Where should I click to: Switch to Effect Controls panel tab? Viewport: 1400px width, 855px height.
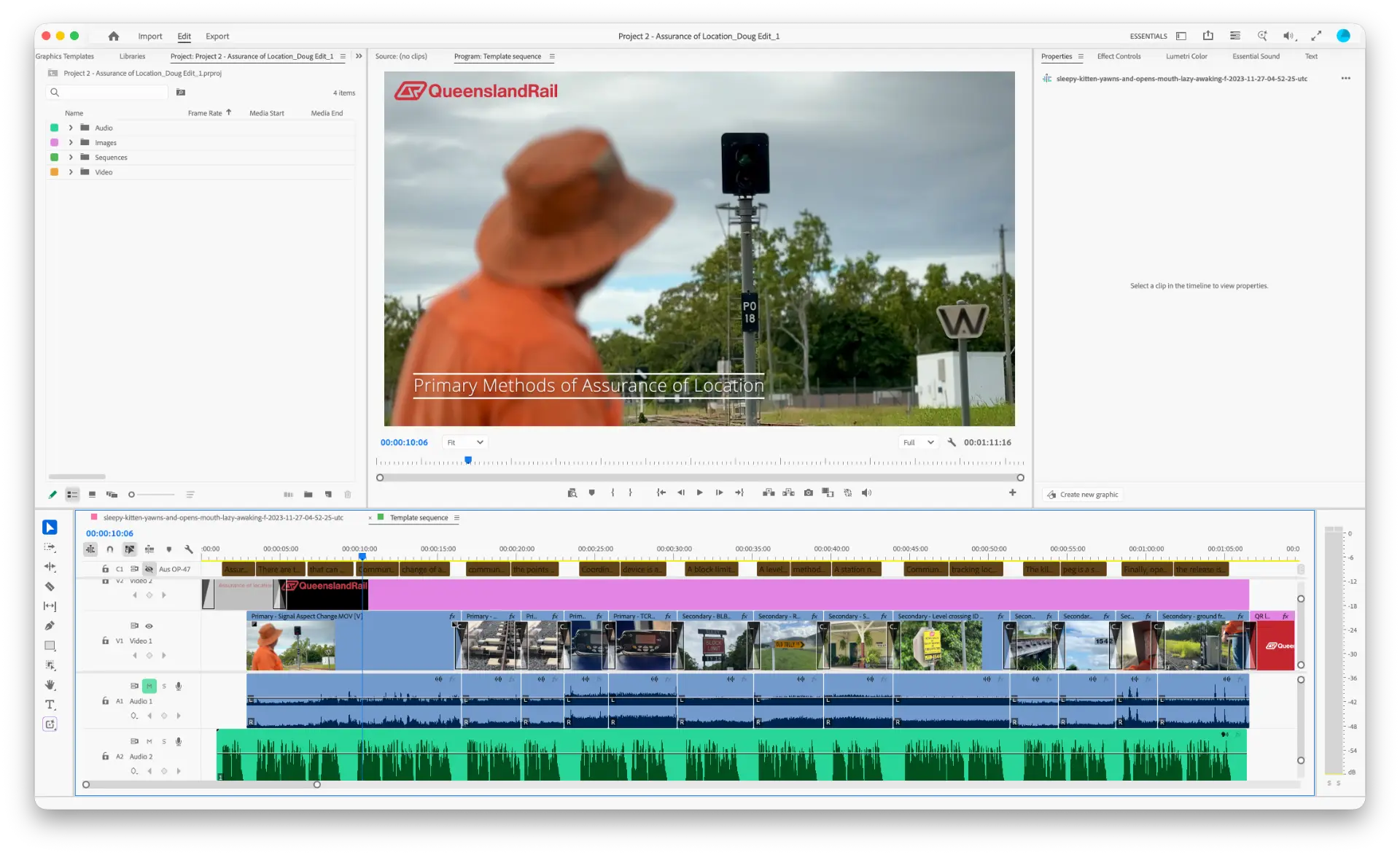pos(1119,56)
